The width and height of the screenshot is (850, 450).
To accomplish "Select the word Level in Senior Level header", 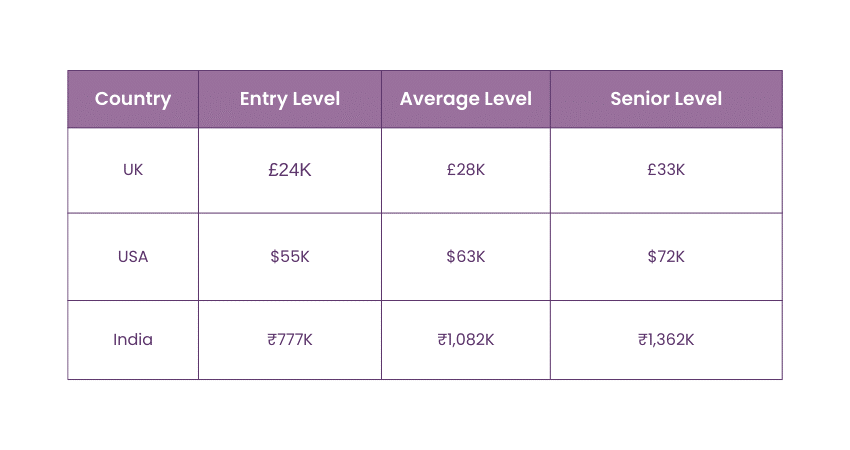I will tap(698, 99).
